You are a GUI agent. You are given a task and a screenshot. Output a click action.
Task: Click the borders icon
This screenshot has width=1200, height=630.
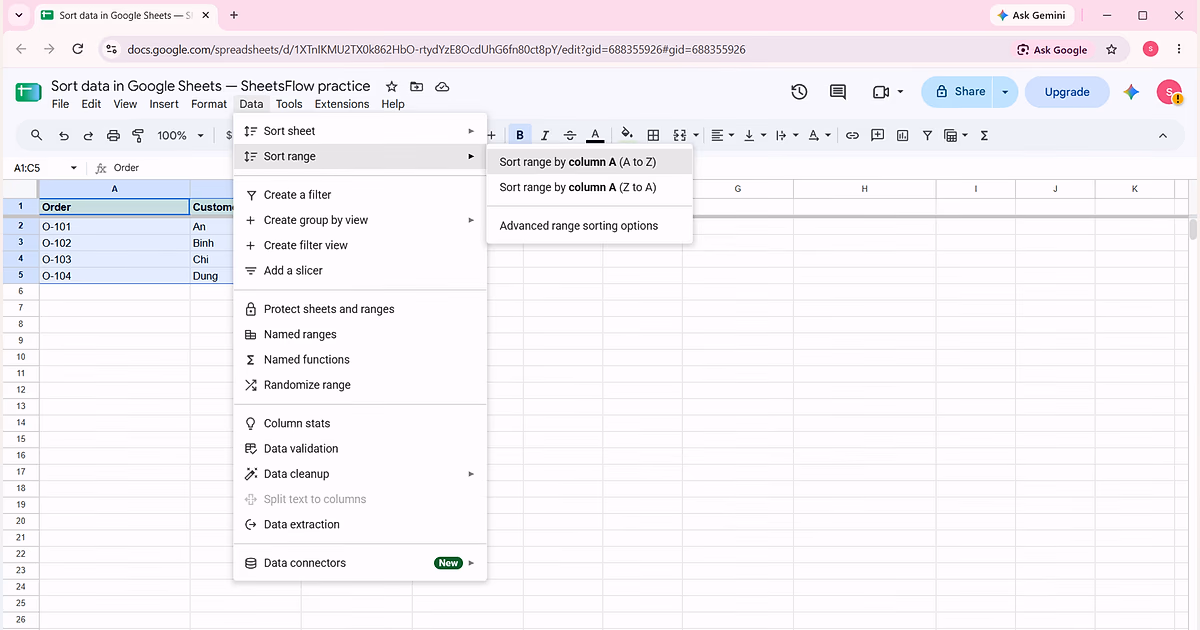click(x=653, y=135)
